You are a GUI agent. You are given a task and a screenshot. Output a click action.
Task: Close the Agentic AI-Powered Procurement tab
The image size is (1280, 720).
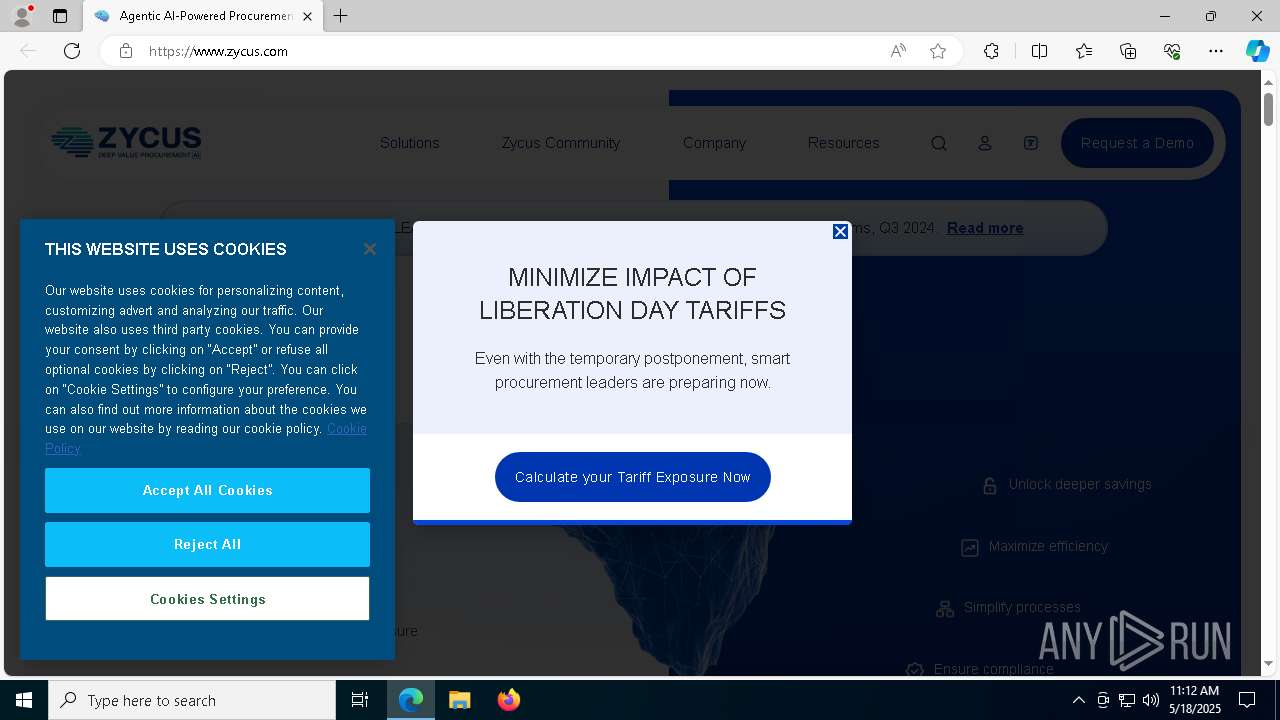pos(307,16)
